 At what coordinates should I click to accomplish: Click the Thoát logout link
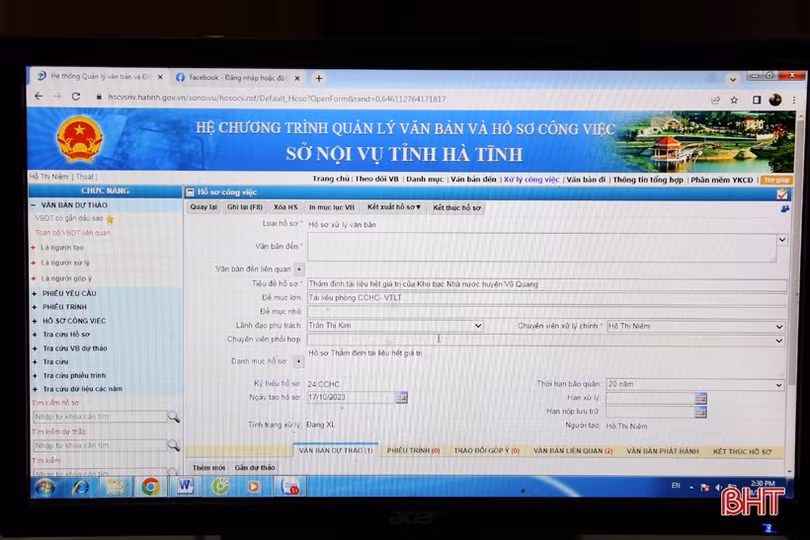pyautogui.click(x=85, y=177)
